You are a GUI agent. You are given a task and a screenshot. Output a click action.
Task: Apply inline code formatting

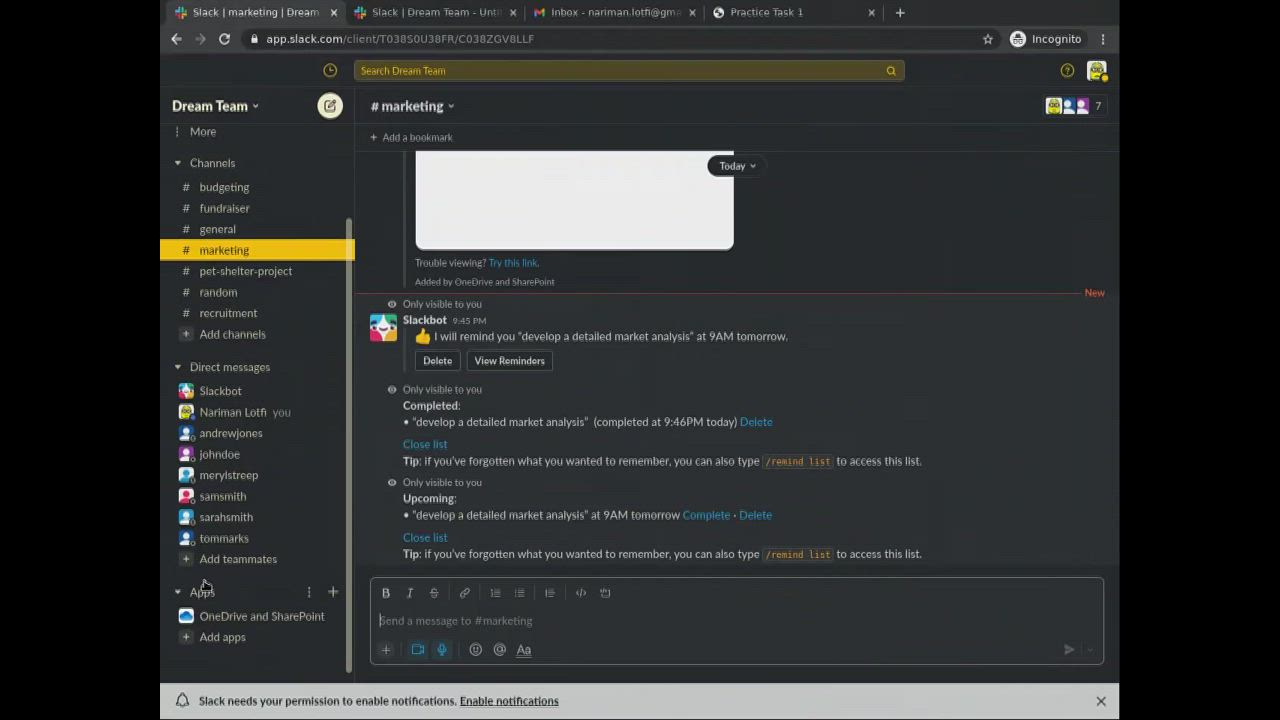(581, 593)
